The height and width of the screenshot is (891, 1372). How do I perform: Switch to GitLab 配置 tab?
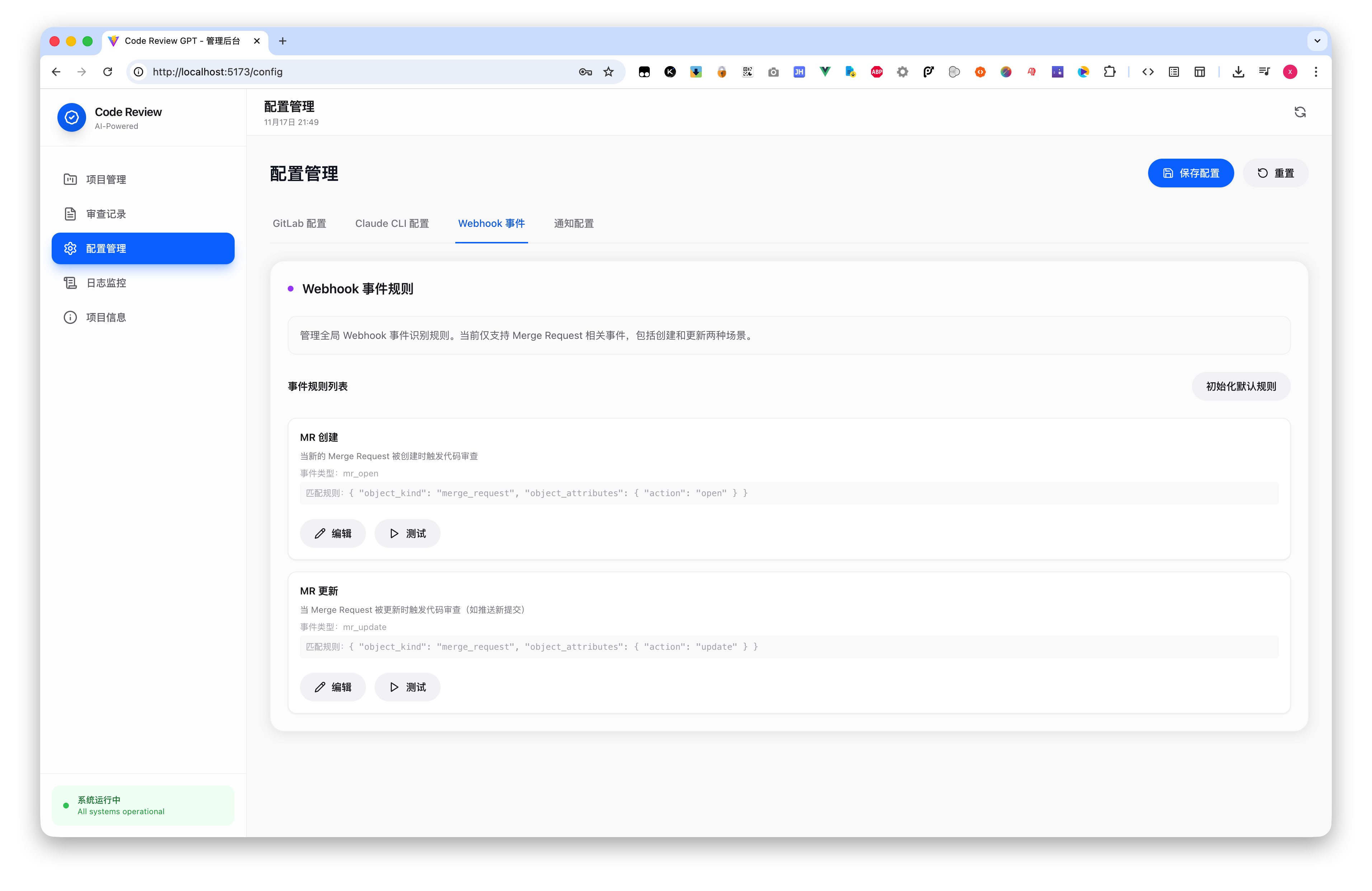(299, 223)
